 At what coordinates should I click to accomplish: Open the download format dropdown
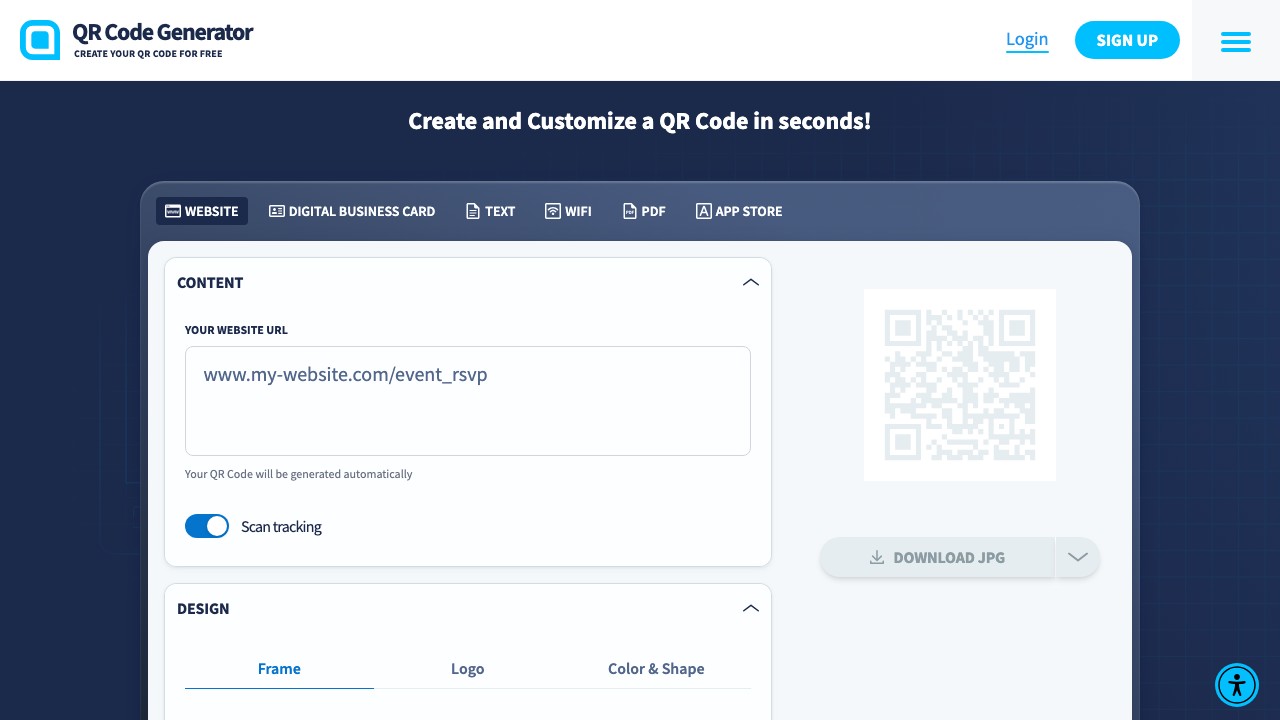(x=1077, y=557)
